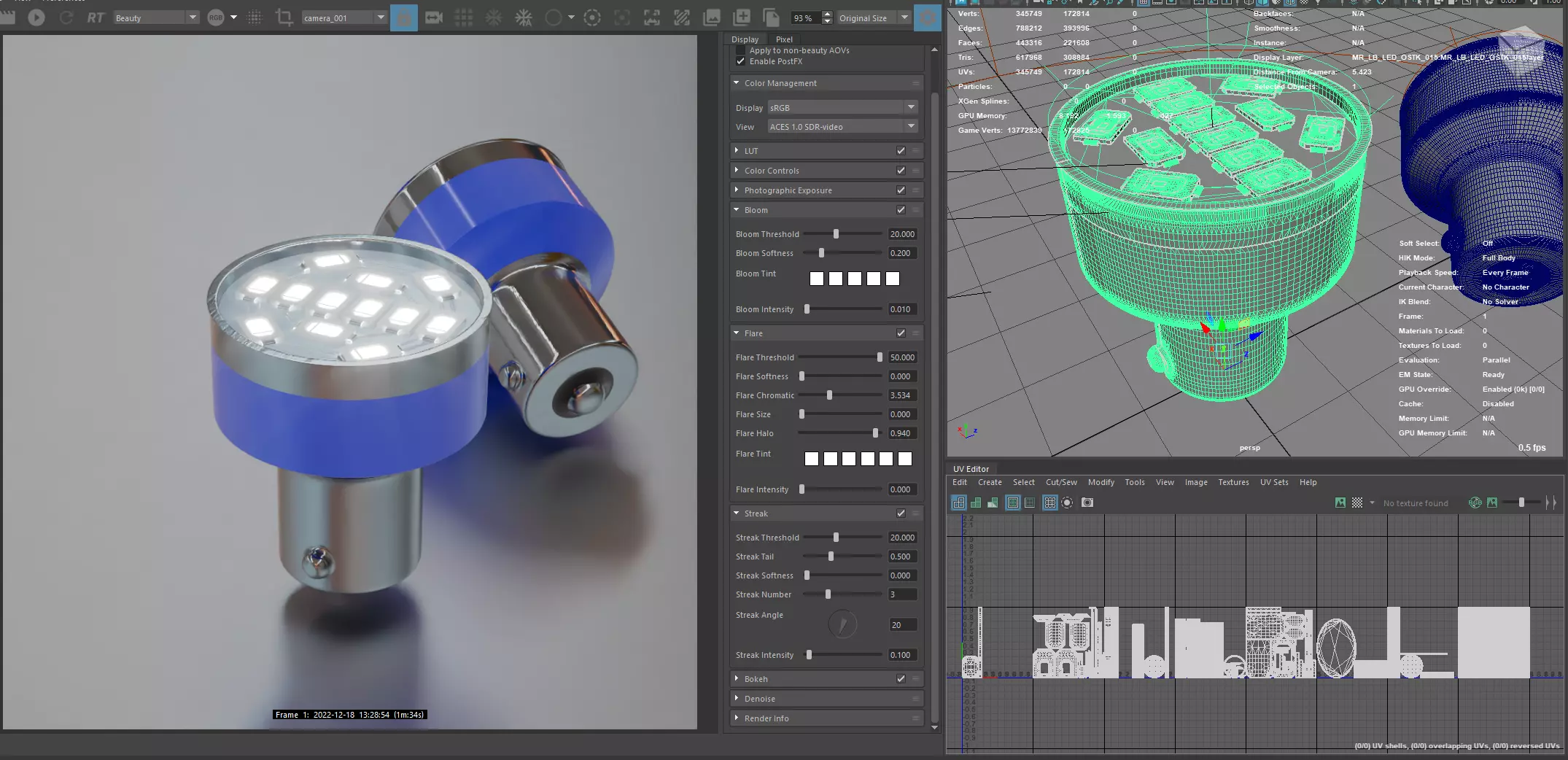The image size is (1568, 760).
Task: Switch to the Pixel tab
Action: click(x=784, y=39)
